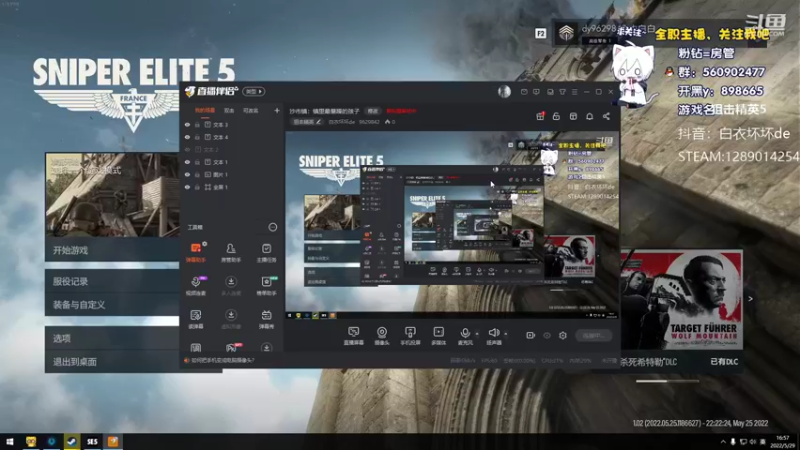This screenshot has width=800, height=450.
Task: Click the share icon in the streaming app
Action: click(x=606, y=116)
